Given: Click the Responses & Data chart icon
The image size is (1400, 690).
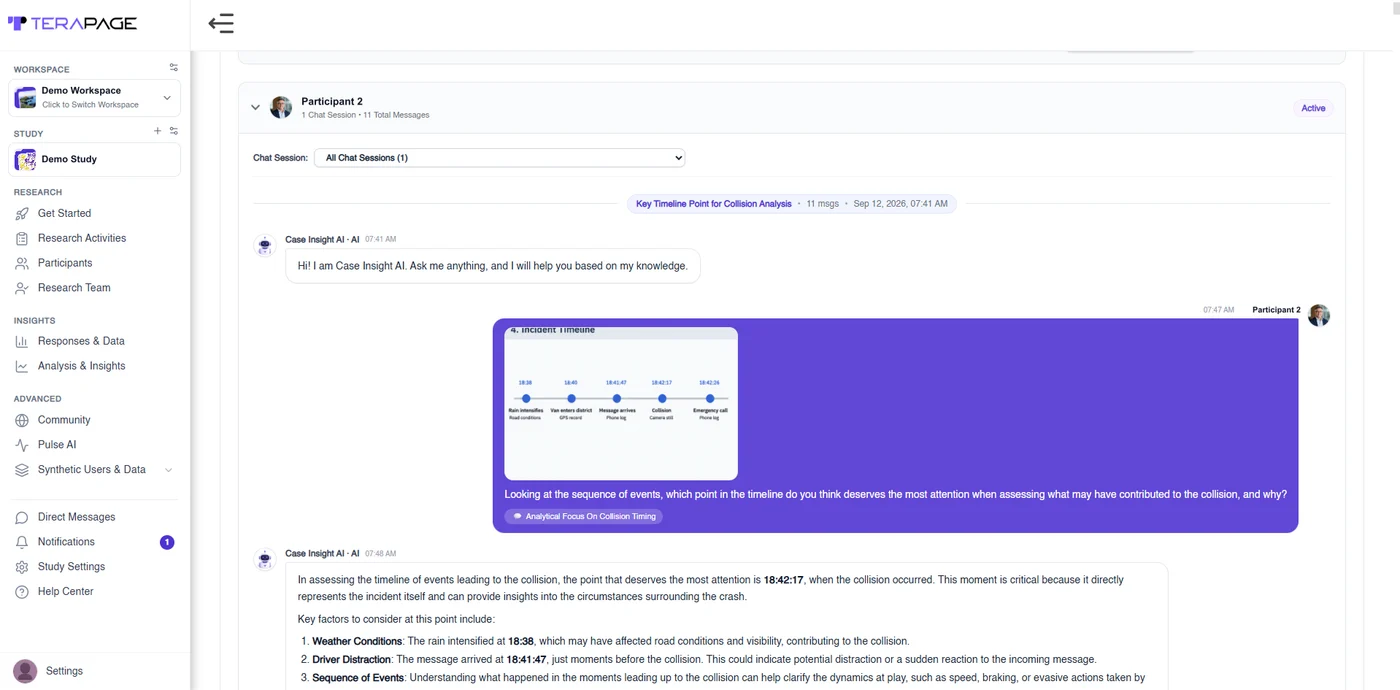Looking at the screenshot, I should coord(22,341).
